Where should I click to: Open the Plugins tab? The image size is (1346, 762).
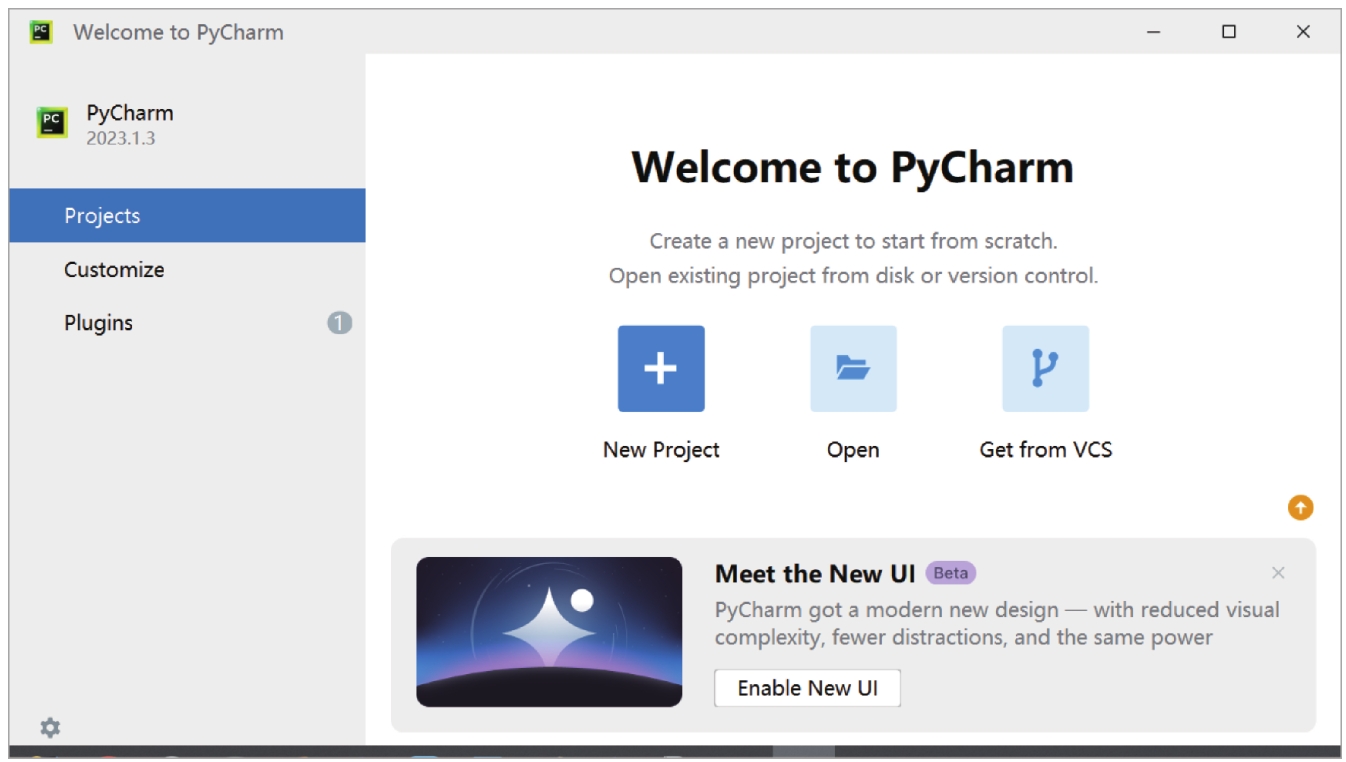[187, 323]
